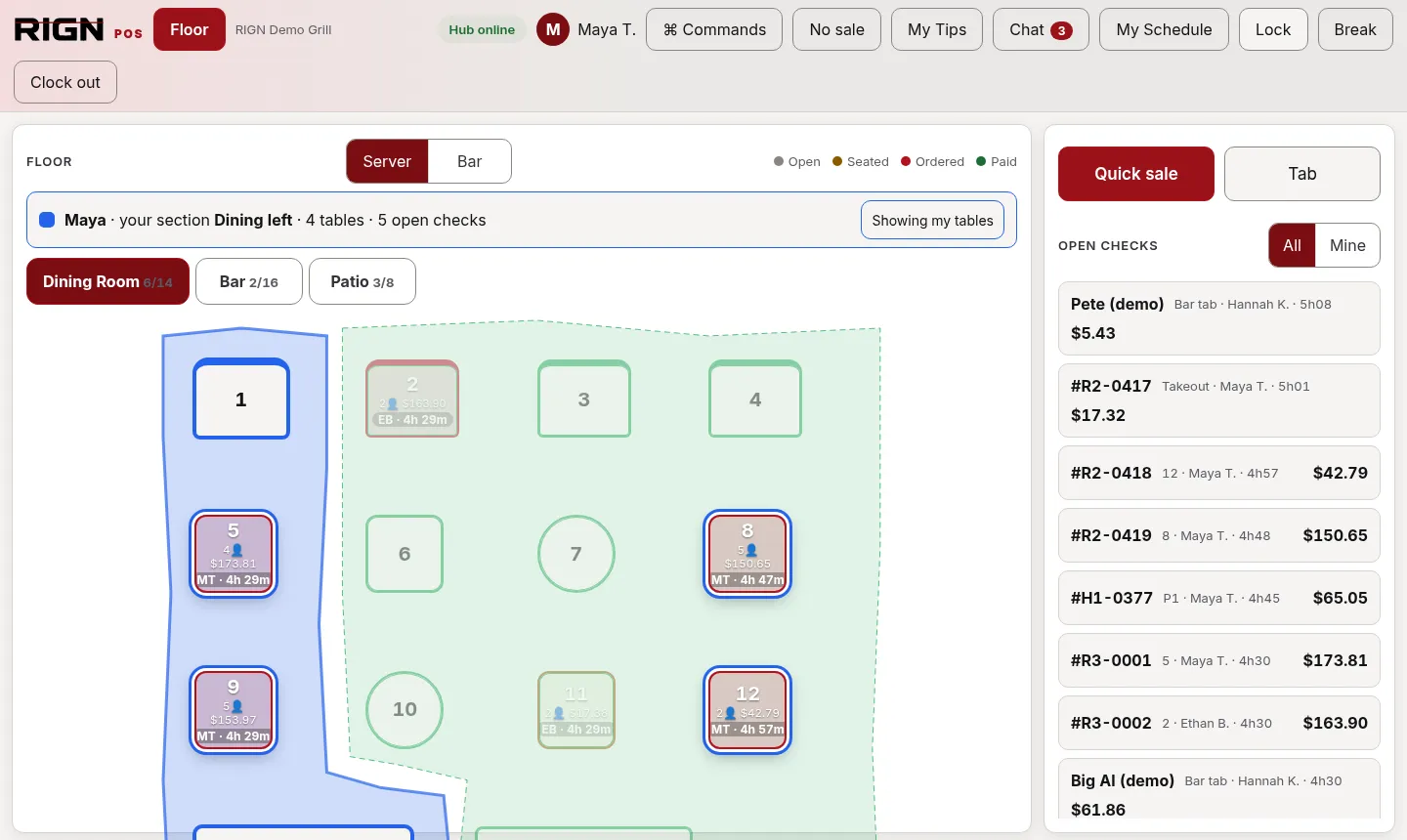Open table 1 on the floor map
This screenshot has width=1407, height=840.
[241, 399]
